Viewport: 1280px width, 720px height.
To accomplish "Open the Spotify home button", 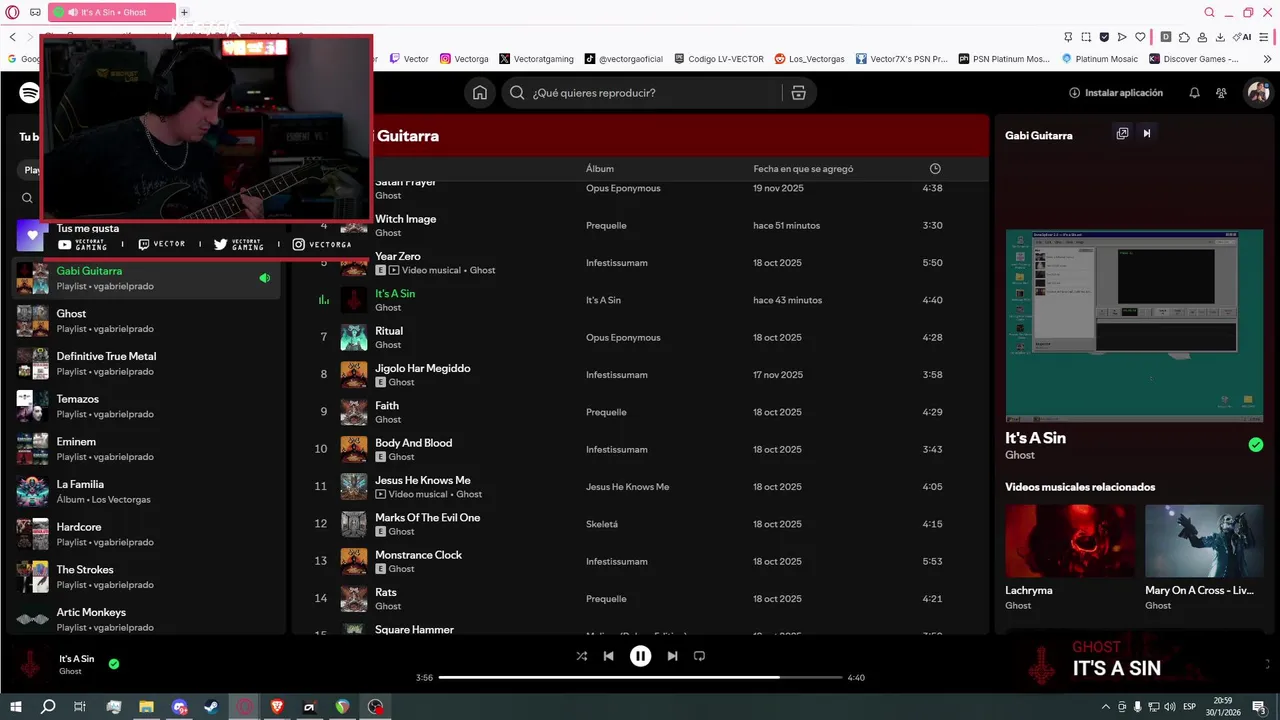I will 480,93.
